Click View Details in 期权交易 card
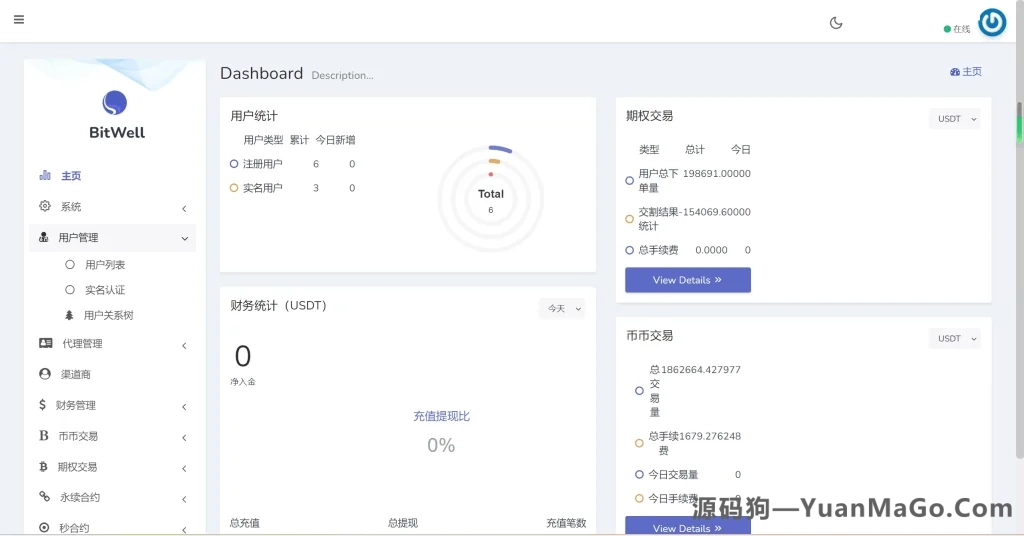The width and height of the screenshot is (1024, 536). [688, 280]
